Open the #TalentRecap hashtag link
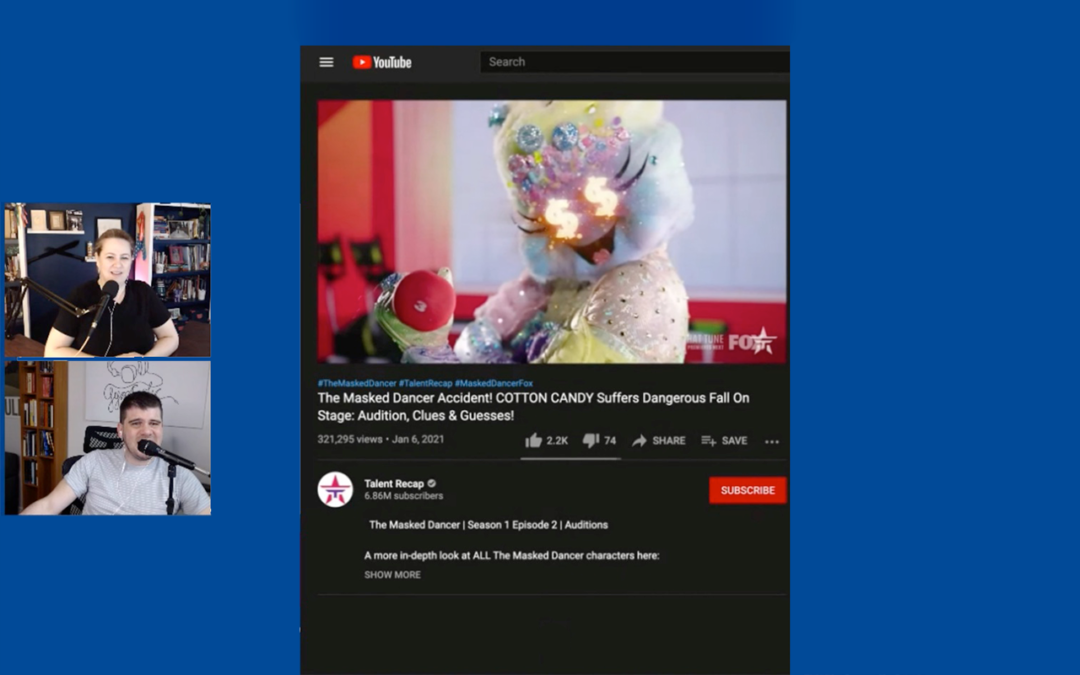This screenshot has height=675, width=1080. point(426,383)
